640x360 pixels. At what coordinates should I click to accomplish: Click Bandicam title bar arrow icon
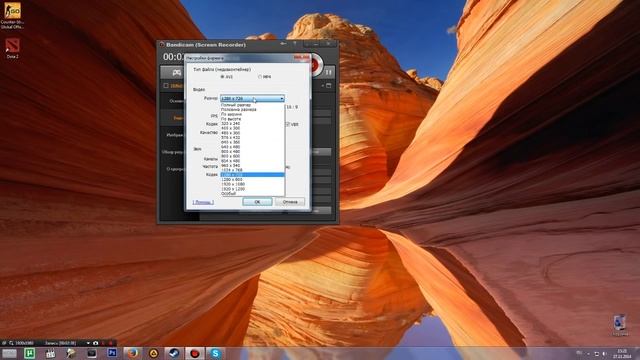coord(283,44)
